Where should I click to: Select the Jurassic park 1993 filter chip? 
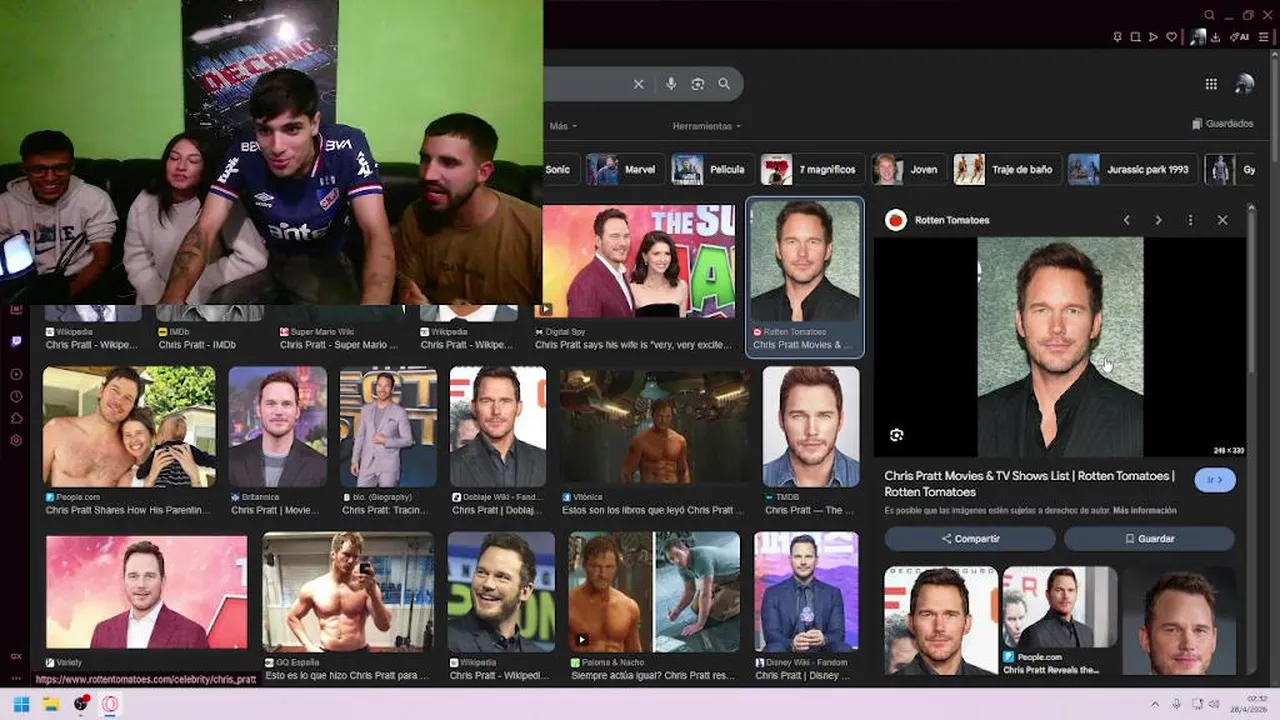coord(1131,169)
